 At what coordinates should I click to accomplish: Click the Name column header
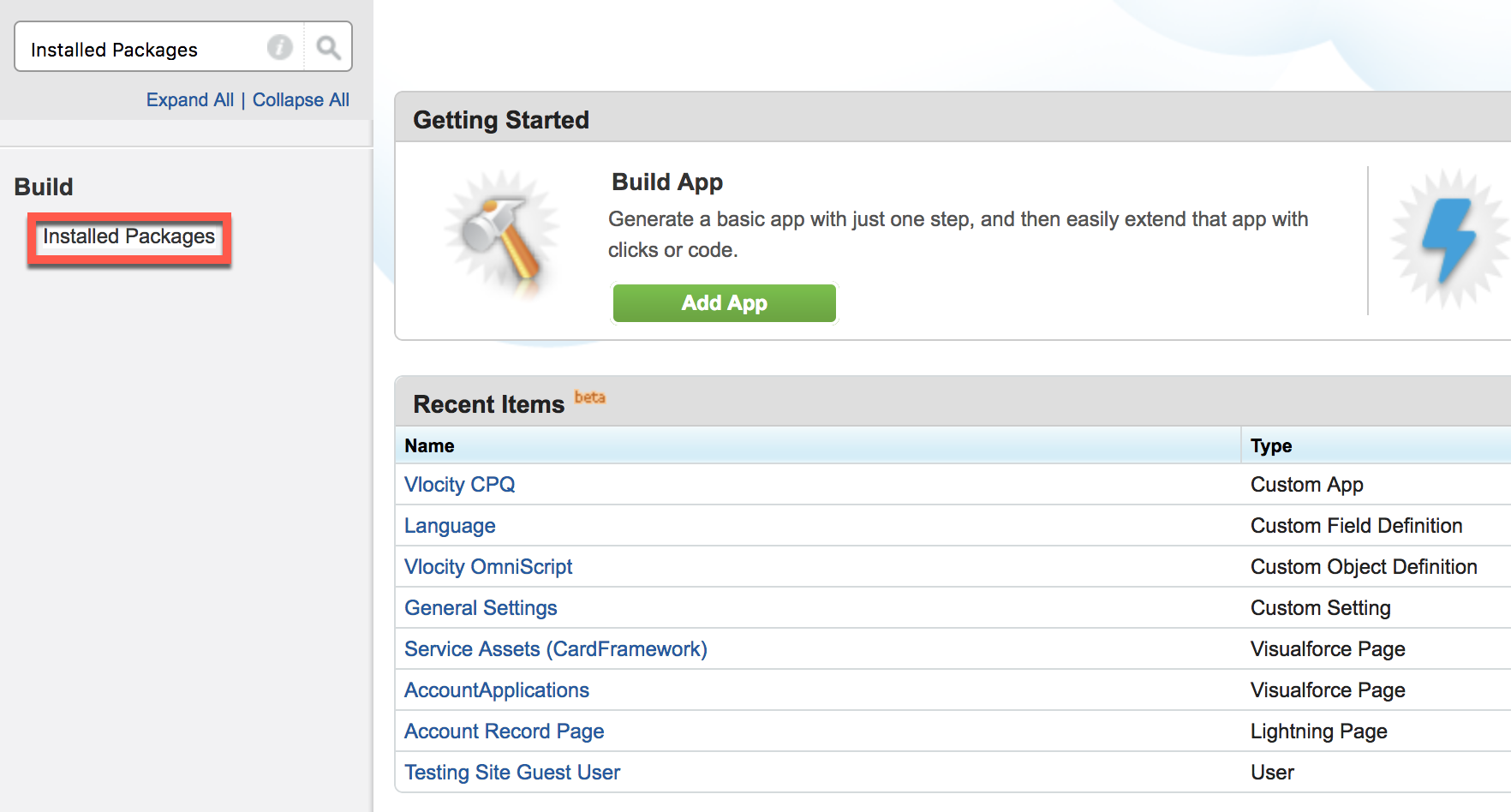(429, 445)
